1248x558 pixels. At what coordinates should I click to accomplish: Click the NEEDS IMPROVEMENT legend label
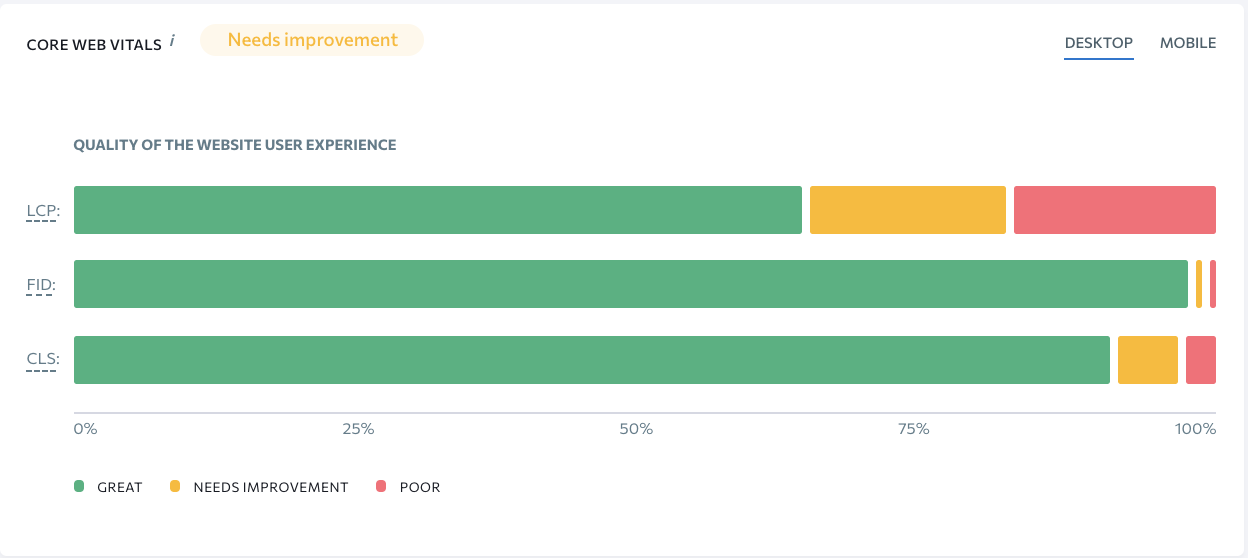point(271,487)
